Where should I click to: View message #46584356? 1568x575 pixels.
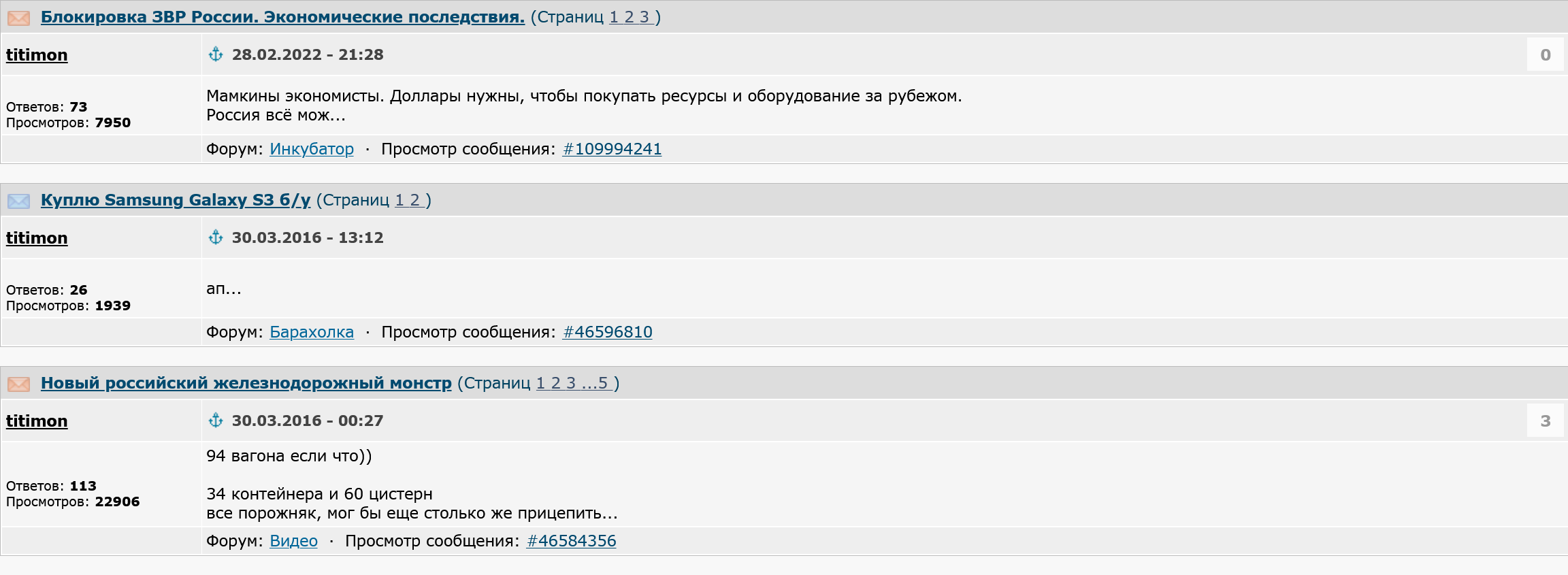(572, 541)
